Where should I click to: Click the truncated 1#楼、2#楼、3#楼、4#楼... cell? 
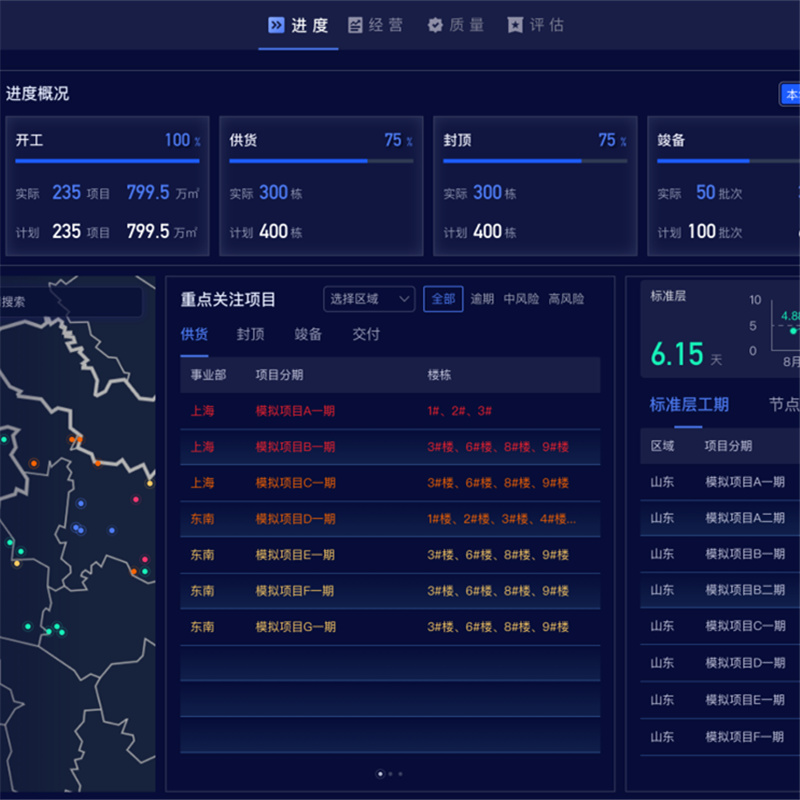coord(502,519)
